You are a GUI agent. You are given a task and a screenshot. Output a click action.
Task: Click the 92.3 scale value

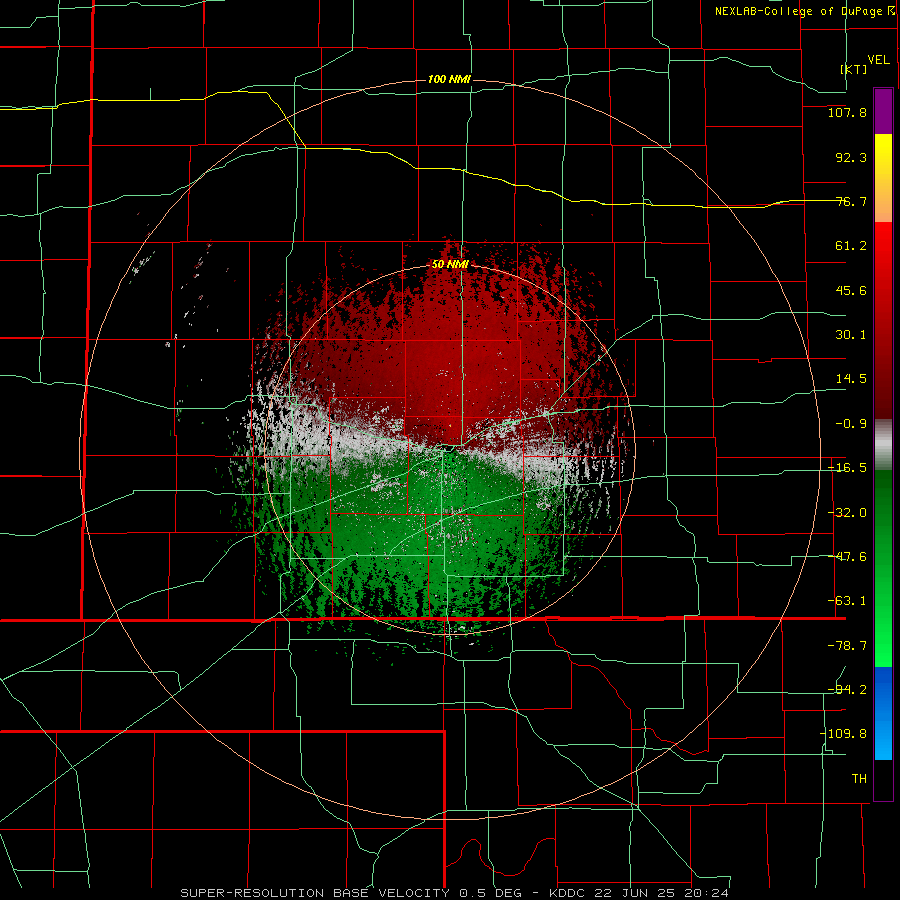click(851, 157)
